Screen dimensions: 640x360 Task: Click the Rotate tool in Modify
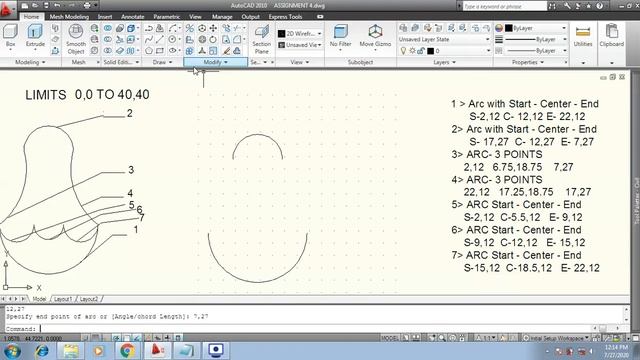pos(213,40)
